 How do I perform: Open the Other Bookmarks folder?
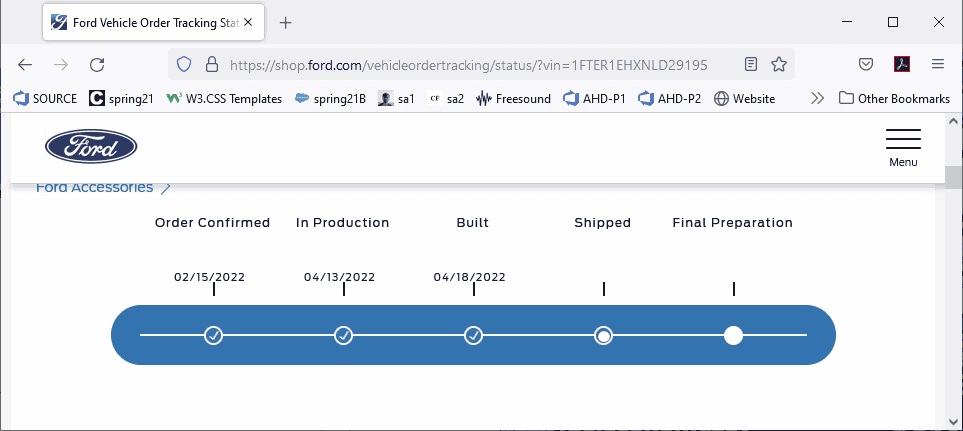(894, 98)
